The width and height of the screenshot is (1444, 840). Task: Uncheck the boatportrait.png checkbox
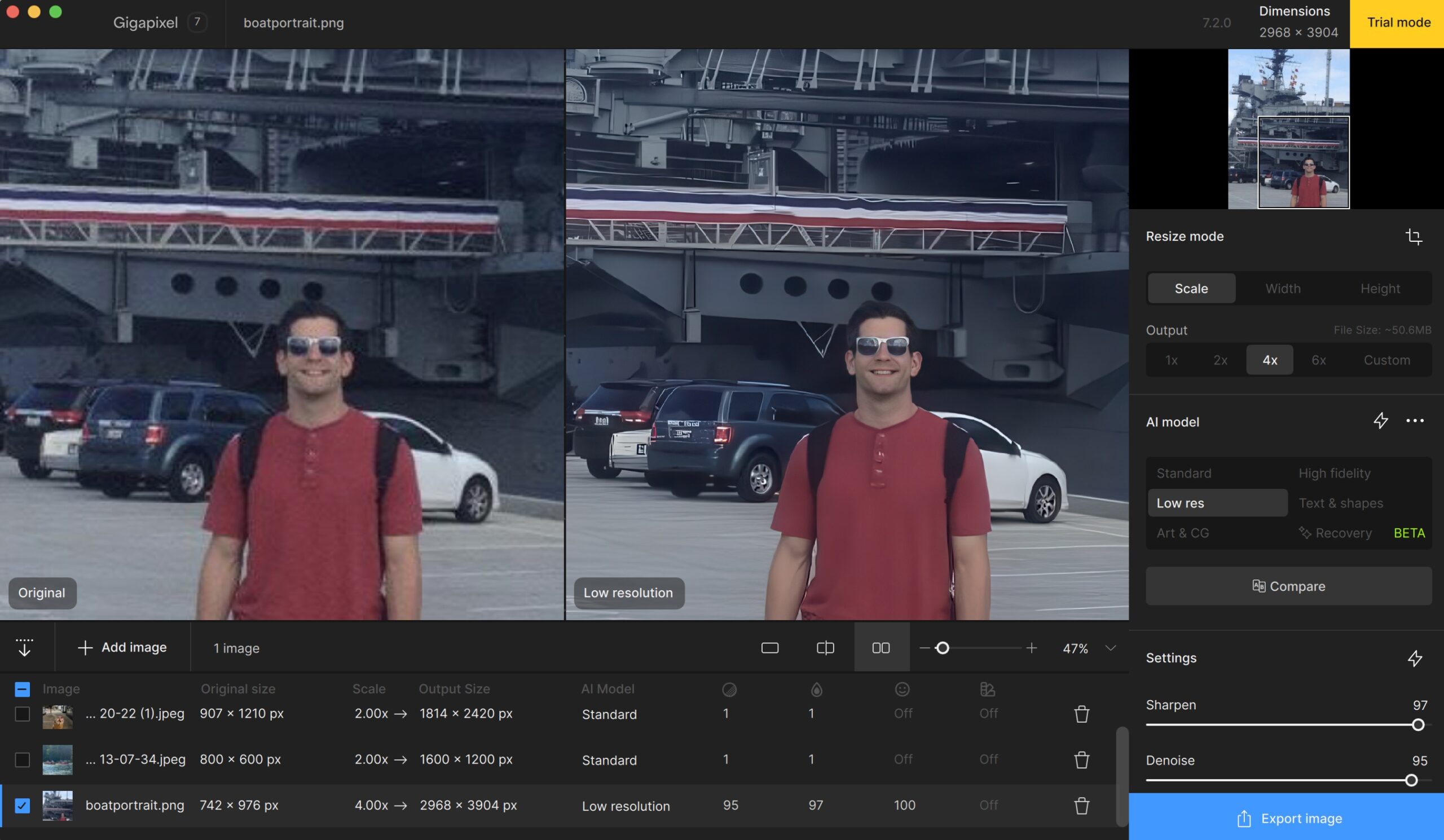tap(23, 806)
